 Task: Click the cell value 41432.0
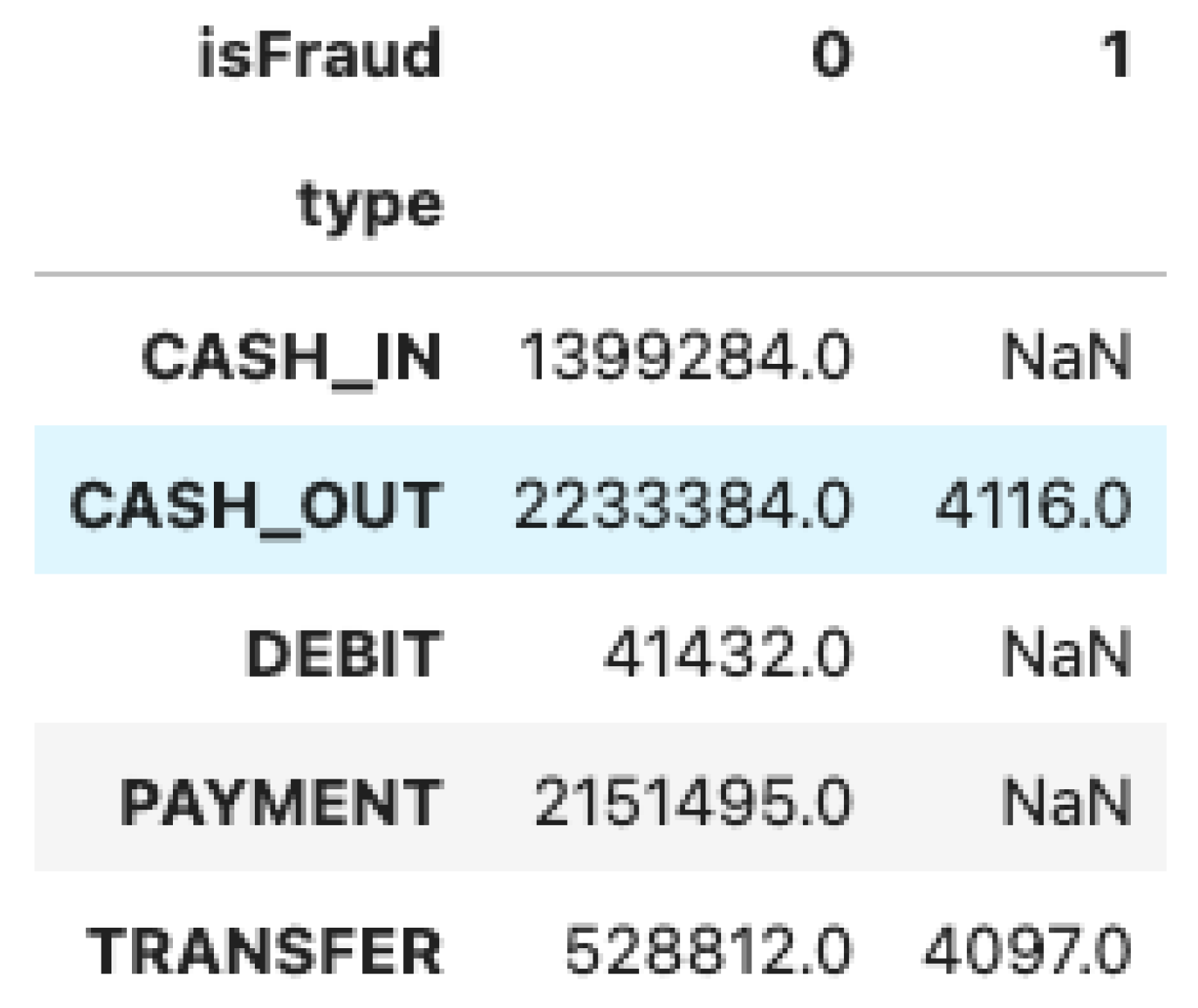coord(727,654)
